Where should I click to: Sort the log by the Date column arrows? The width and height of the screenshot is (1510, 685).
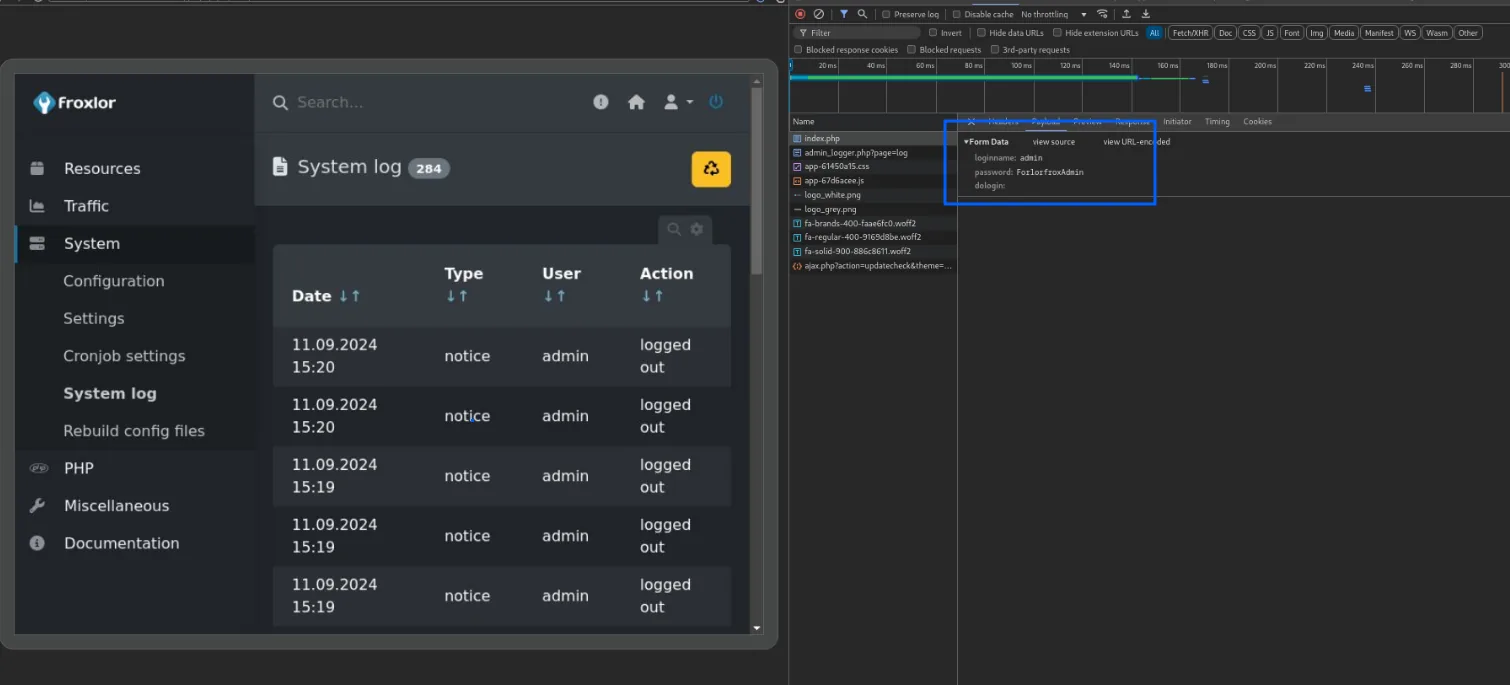point(350,296)
